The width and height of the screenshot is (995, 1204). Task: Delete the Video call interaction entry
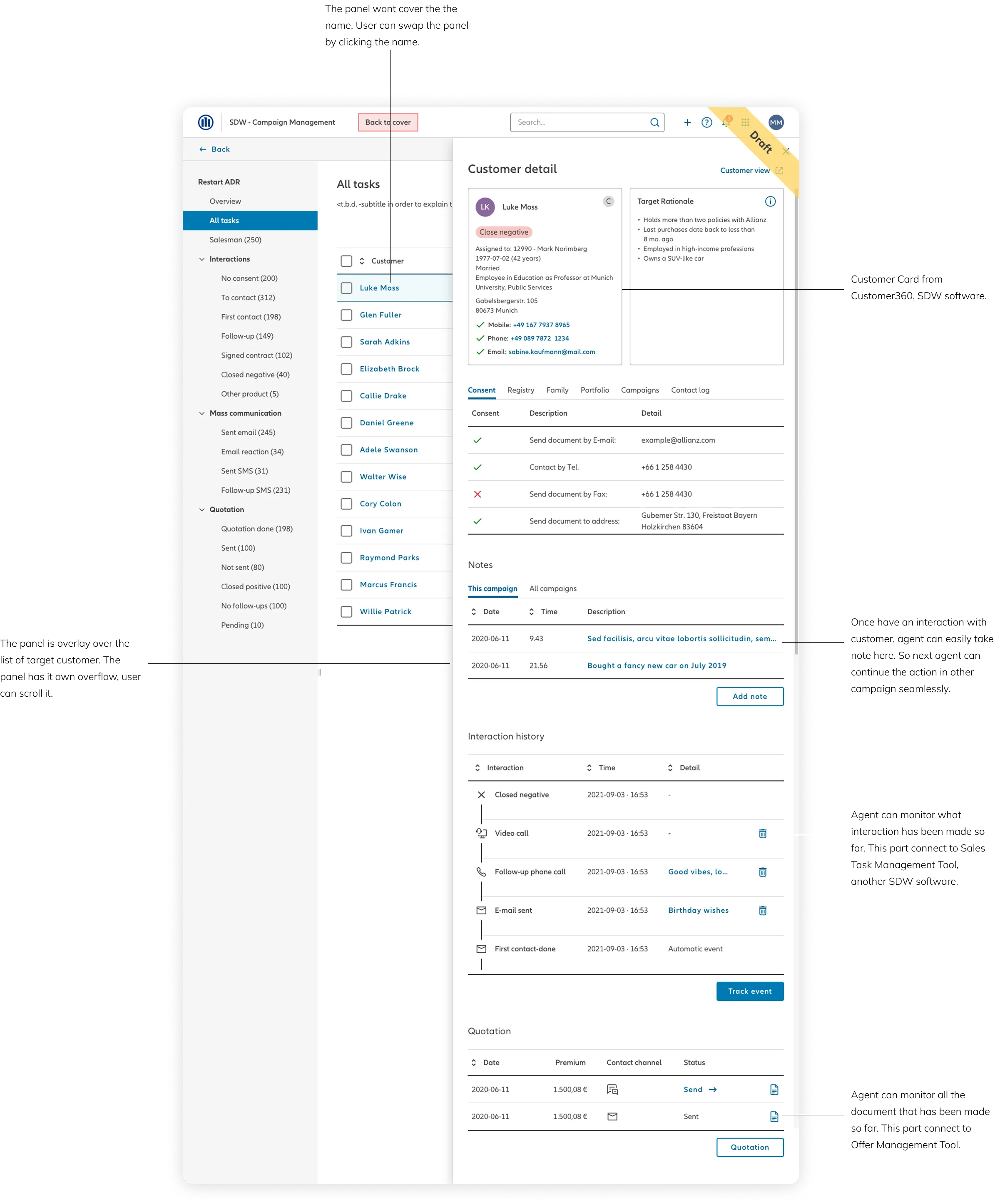click(x=762, y=833)
